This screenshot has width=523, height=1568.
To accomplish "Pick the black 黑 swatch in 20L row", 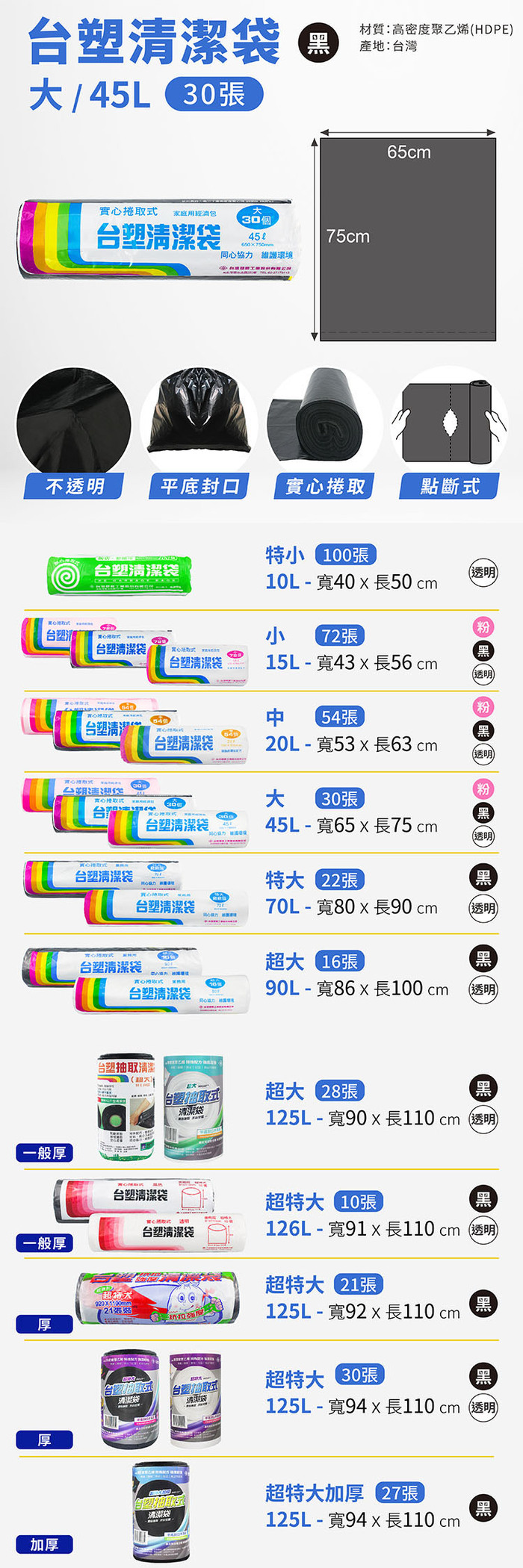I will pos(483,731).
